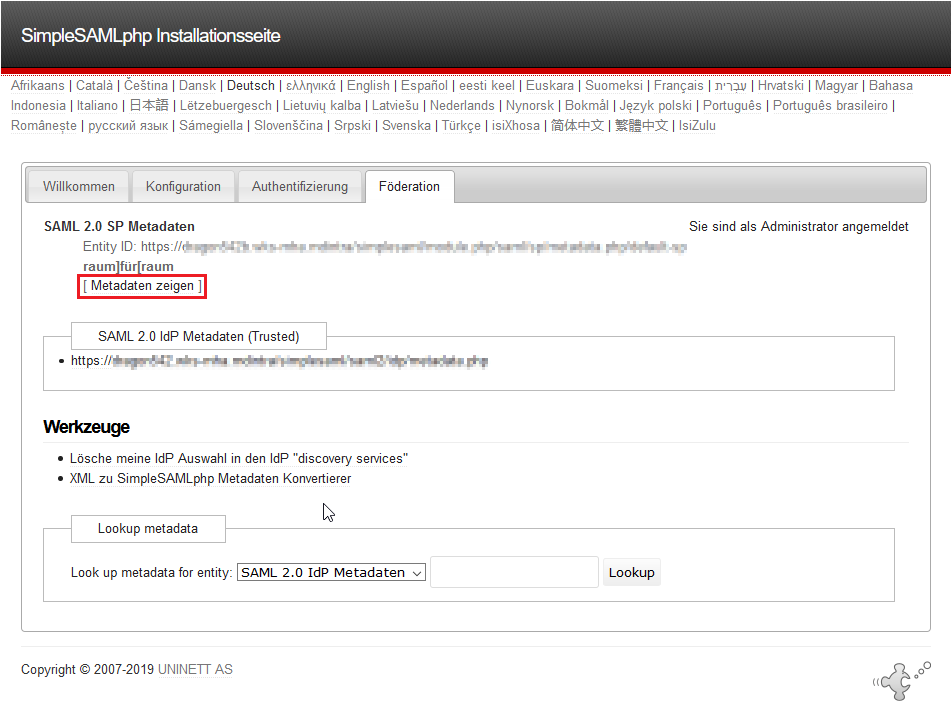Screen dimensions: 952x702
Task: Click the Werkzeuge heading
Action: click(x=86, y=427)
